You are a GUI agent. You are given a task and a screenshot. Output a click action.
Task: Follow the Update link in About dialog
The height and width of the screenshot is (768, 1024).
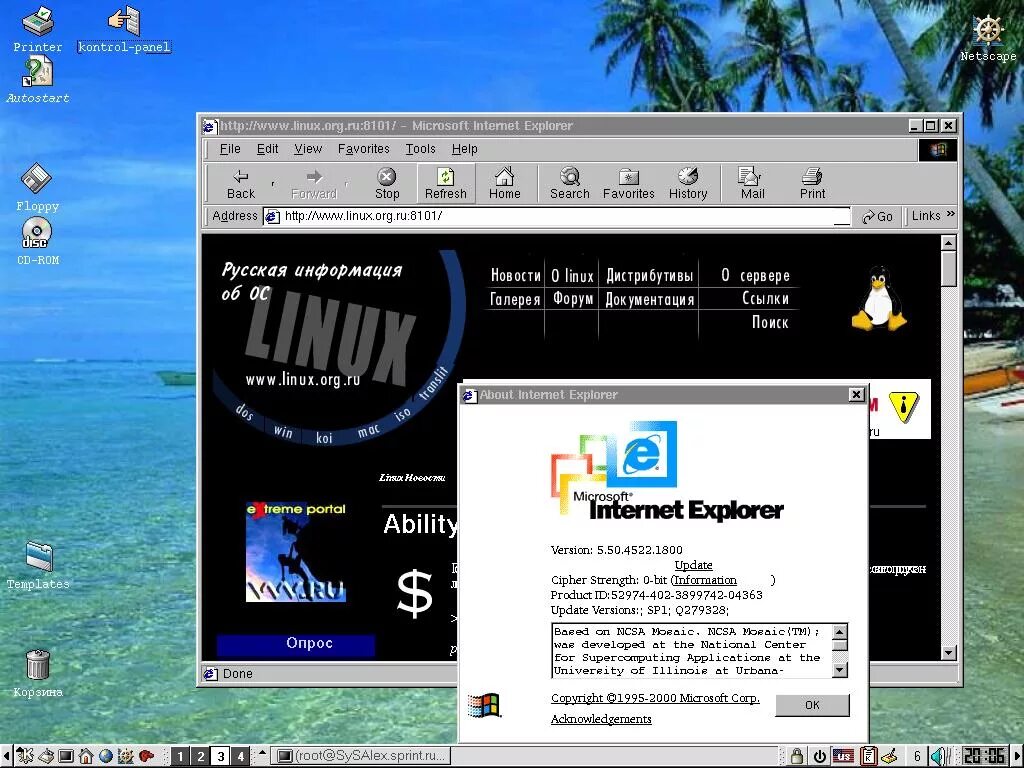tap(693, 565)
